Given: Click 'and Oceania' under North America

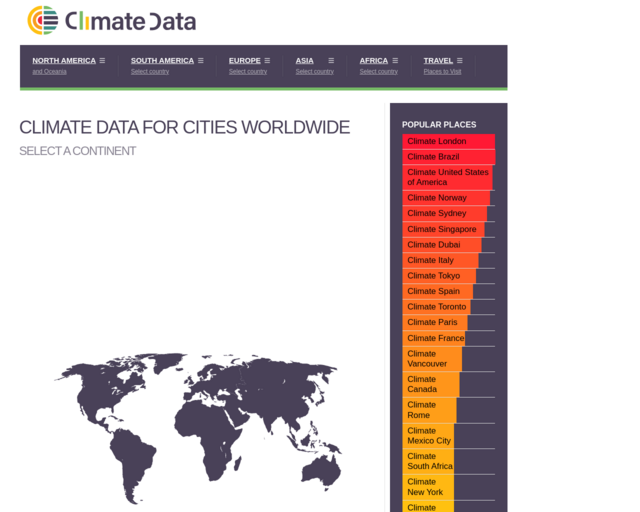Looking at the screenshot, I should tap(49, 71).
